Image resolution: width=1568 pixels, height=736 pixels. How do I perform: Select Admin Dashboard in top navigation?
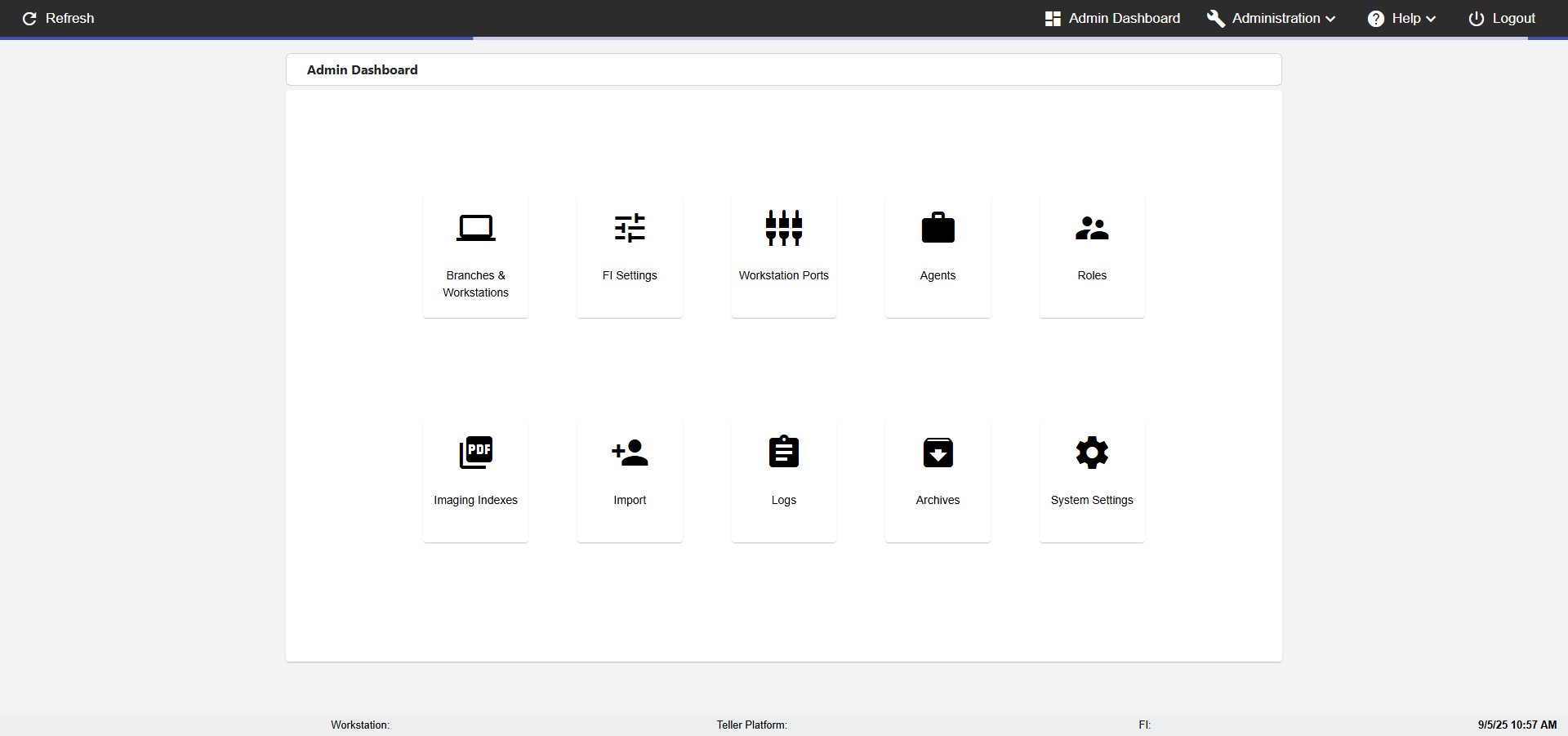[x=1125, y=18]
